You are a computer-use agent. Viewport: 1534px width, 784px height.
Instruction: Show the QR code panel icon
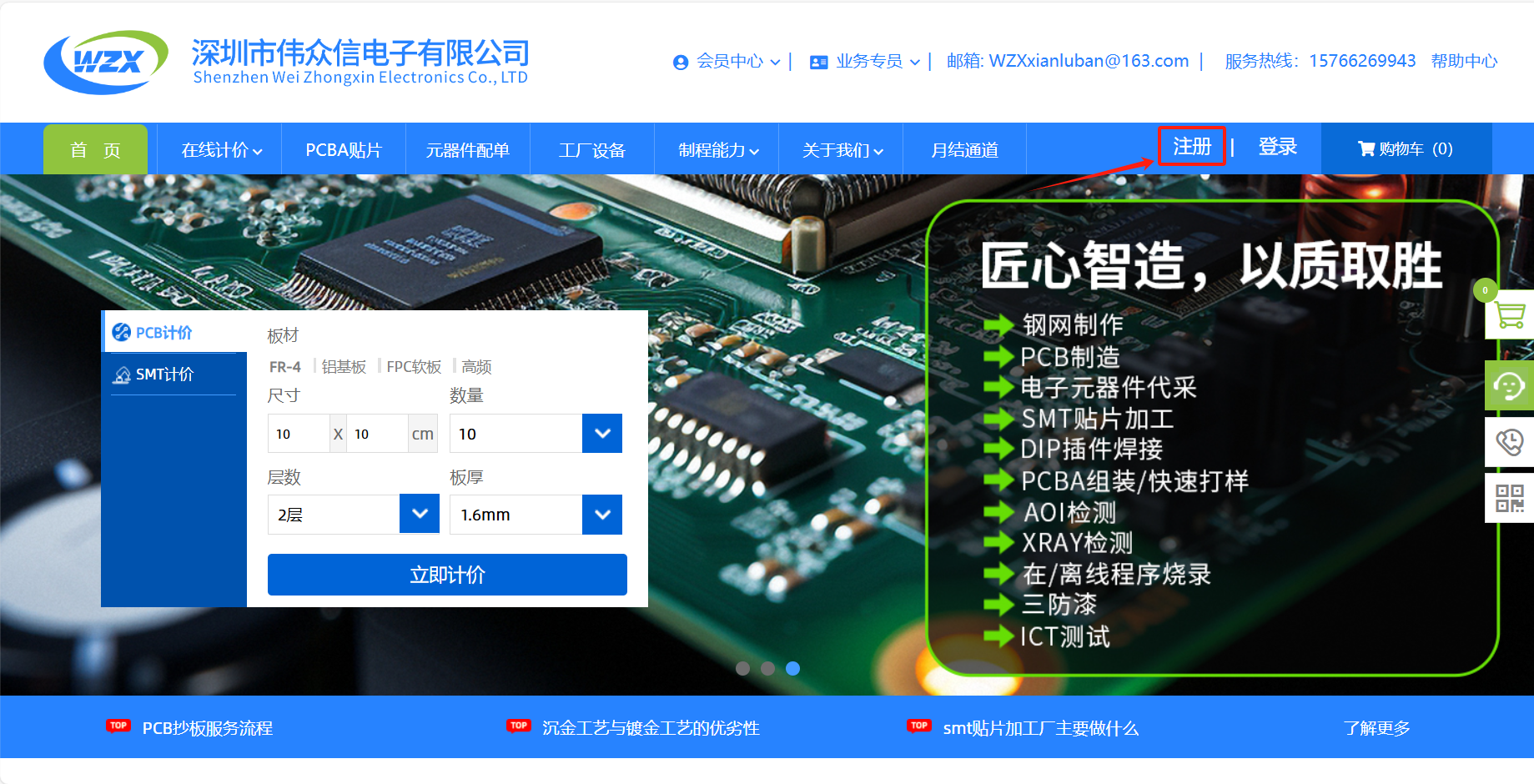pyautogui.click(x=1508, y=498)
